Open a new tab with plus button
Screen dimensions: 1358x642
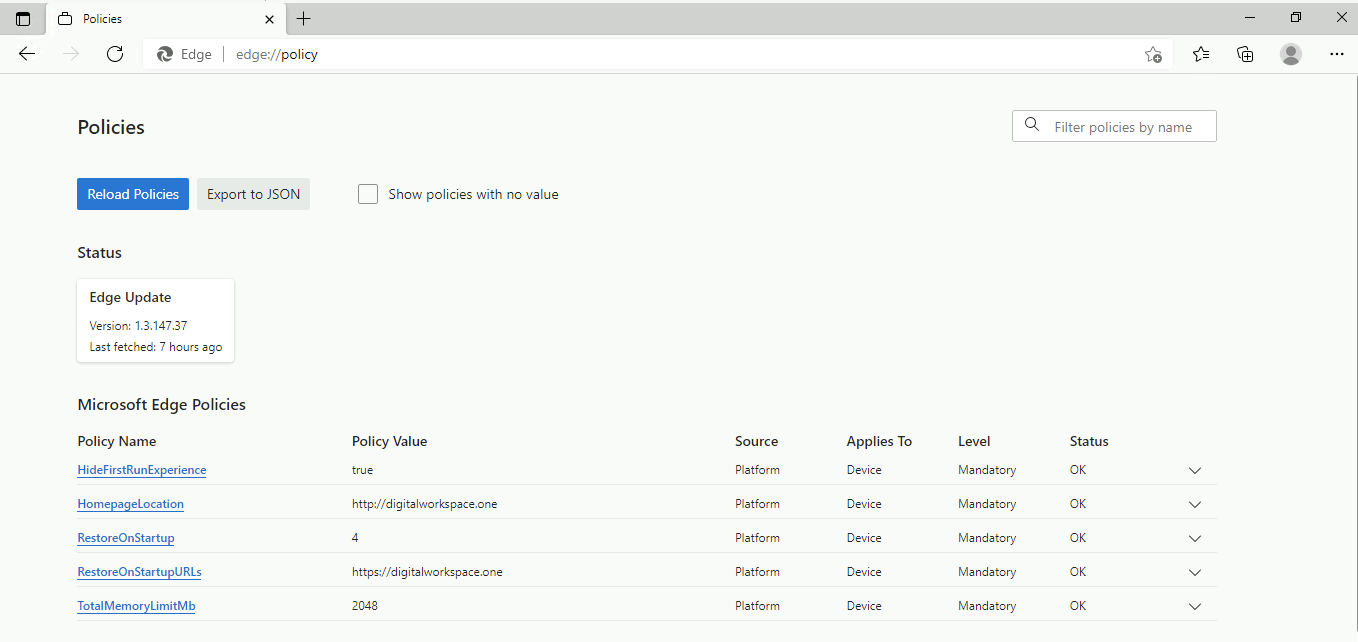(304, 19)
